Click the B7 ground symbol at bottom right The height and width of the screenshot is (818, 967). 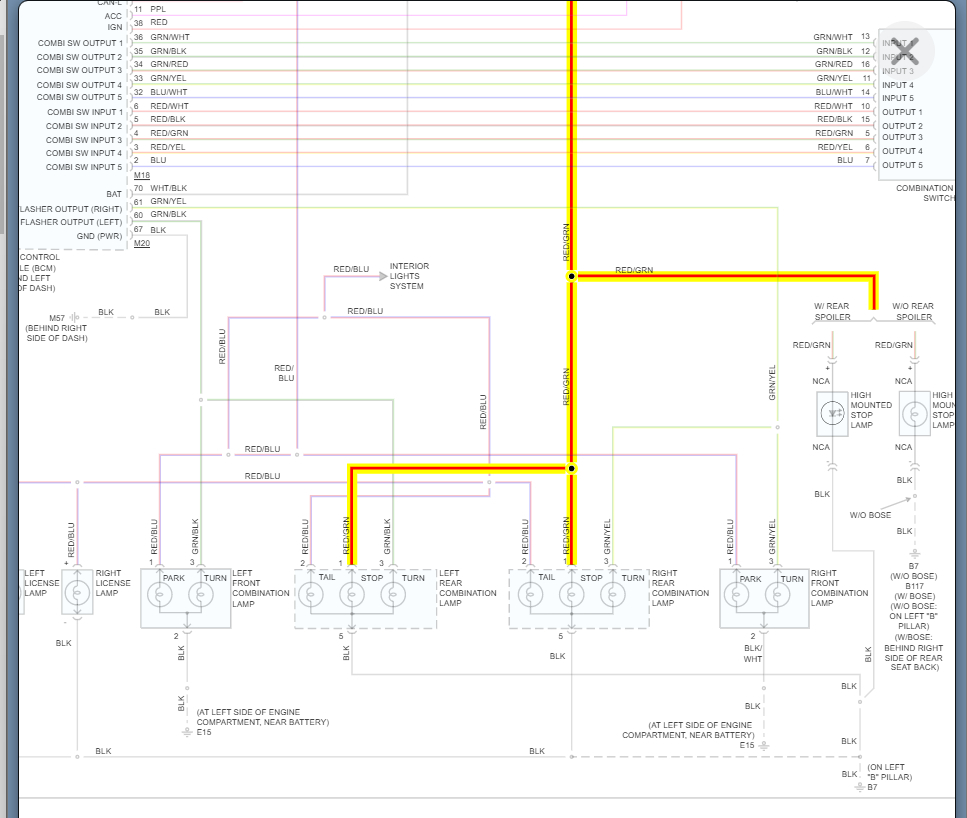(x=860, y=788)
